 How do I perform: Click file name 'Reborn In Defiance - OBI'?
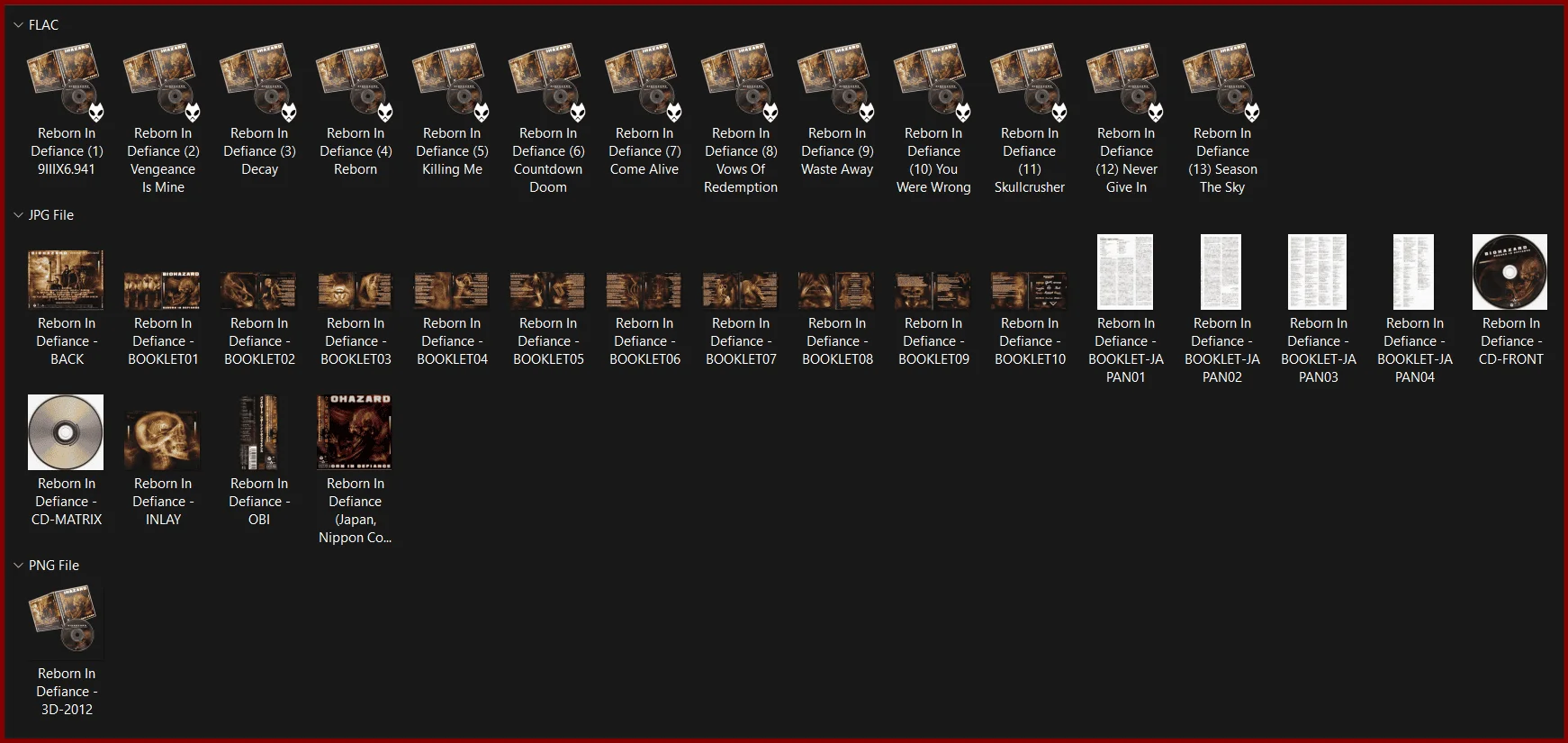[259, 502]
